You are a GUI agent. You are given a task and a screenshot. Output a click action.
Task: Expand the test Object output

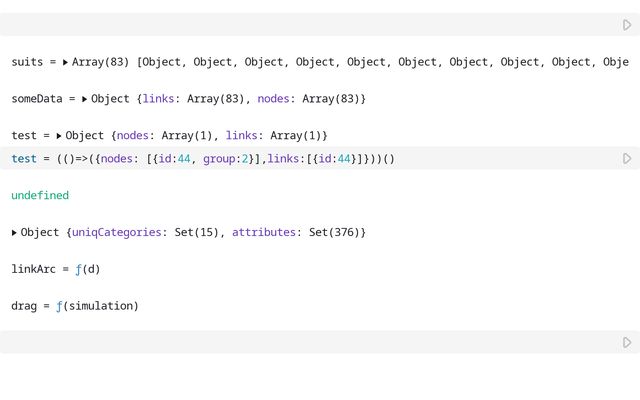pos(59,135)
